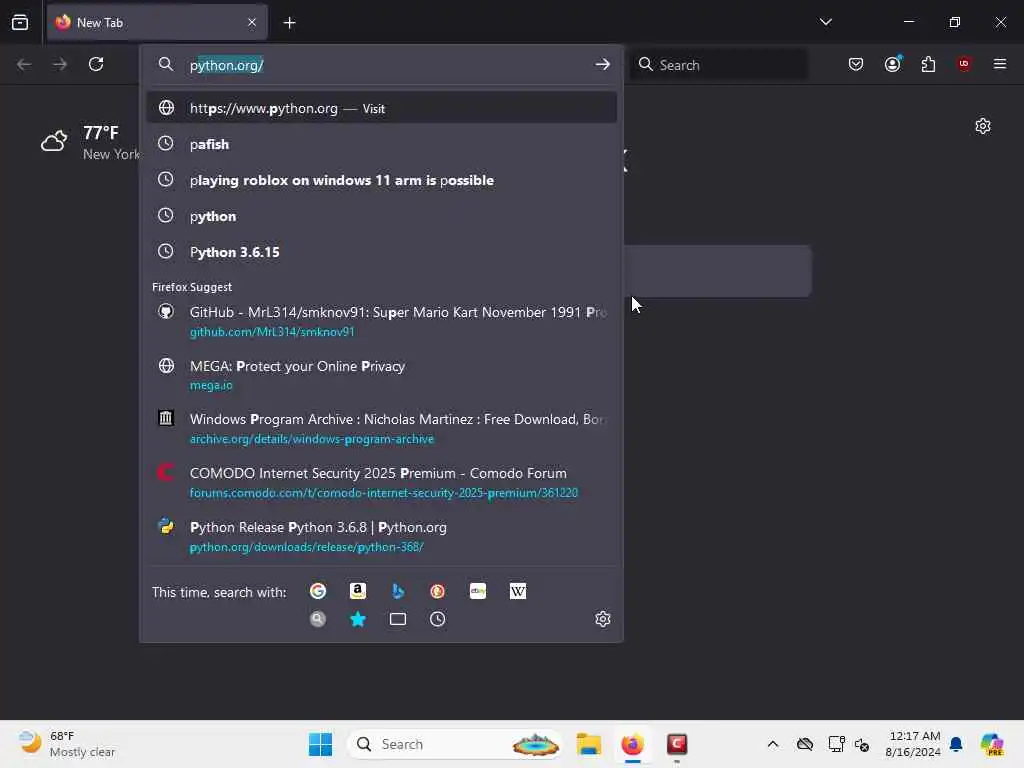The width and height of the screenshot is (1024, 768).
Task: Reload the current page
Action: tap(96, 64)
